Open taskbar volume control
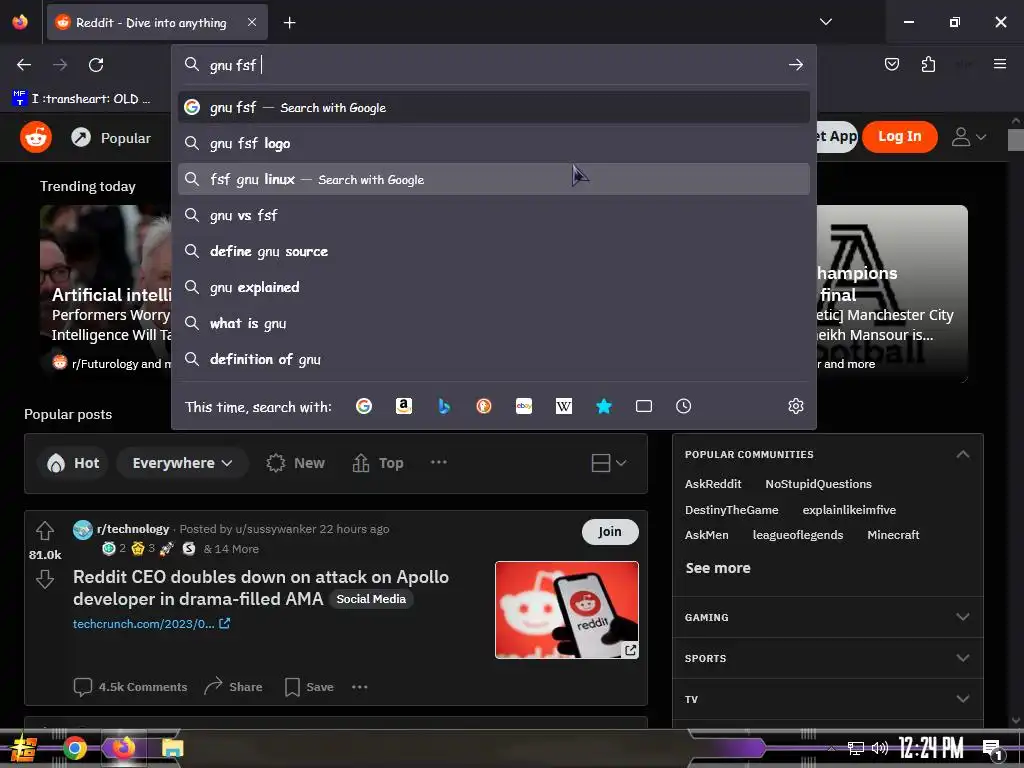 (880, 748)
